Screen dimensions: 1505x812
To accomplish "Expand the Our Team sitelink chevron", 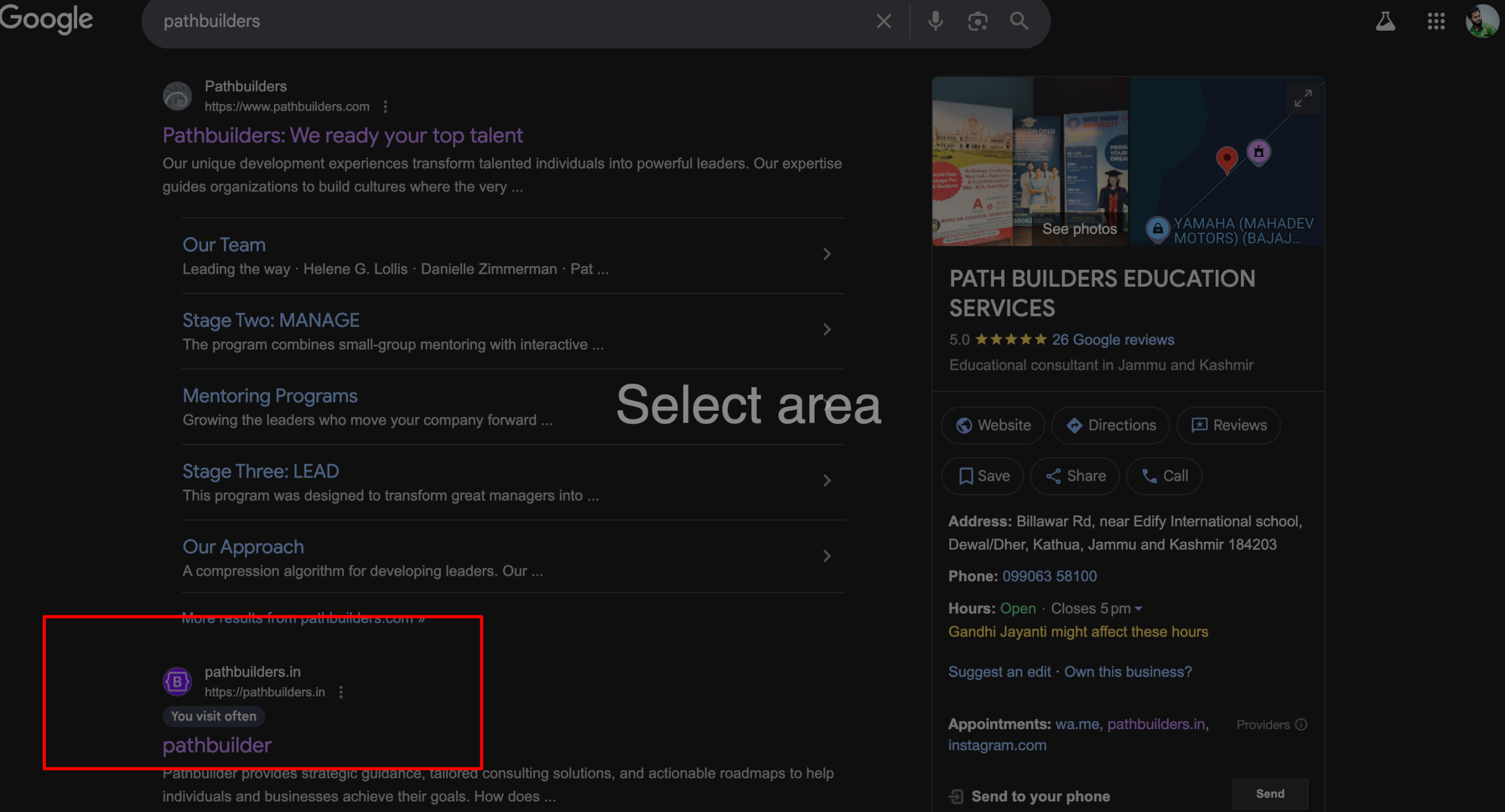I will coord(827,254).
